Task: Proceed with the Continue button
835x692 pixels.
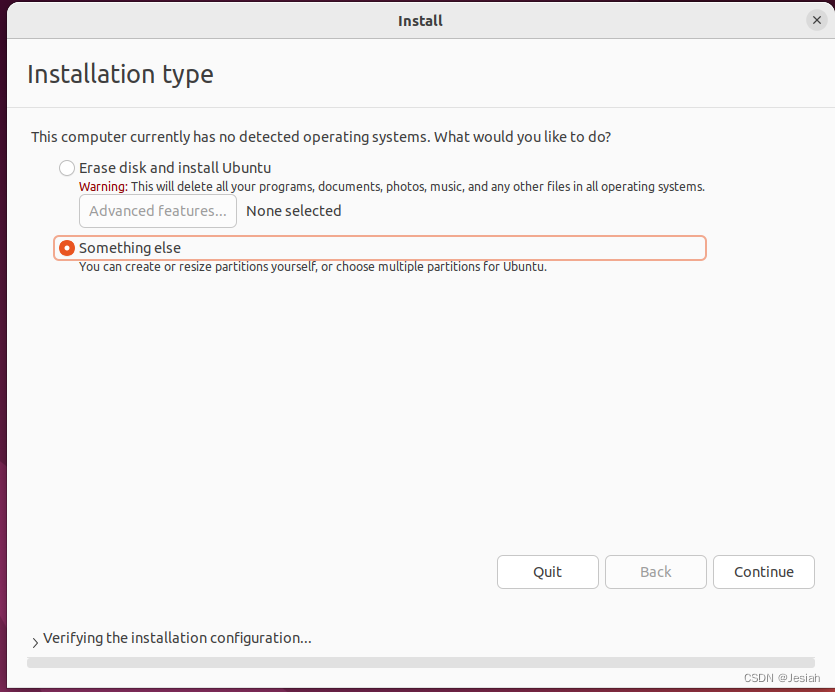Action: click(x=763, y=572)
